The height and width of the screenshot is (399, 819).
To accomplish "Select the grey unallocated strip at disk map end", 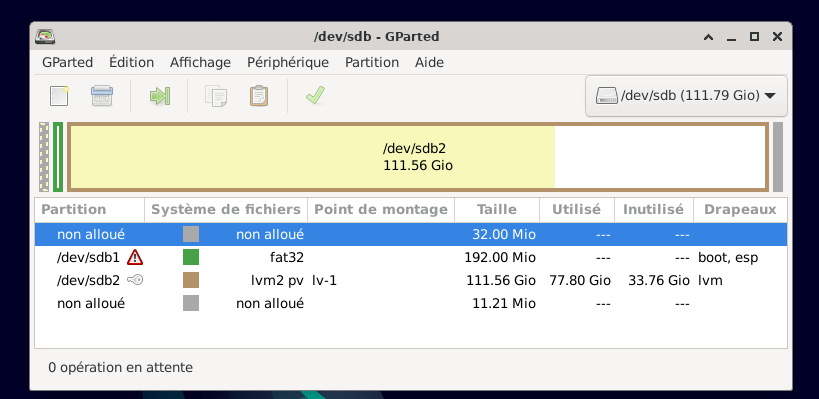I will (x=778, y=157).
